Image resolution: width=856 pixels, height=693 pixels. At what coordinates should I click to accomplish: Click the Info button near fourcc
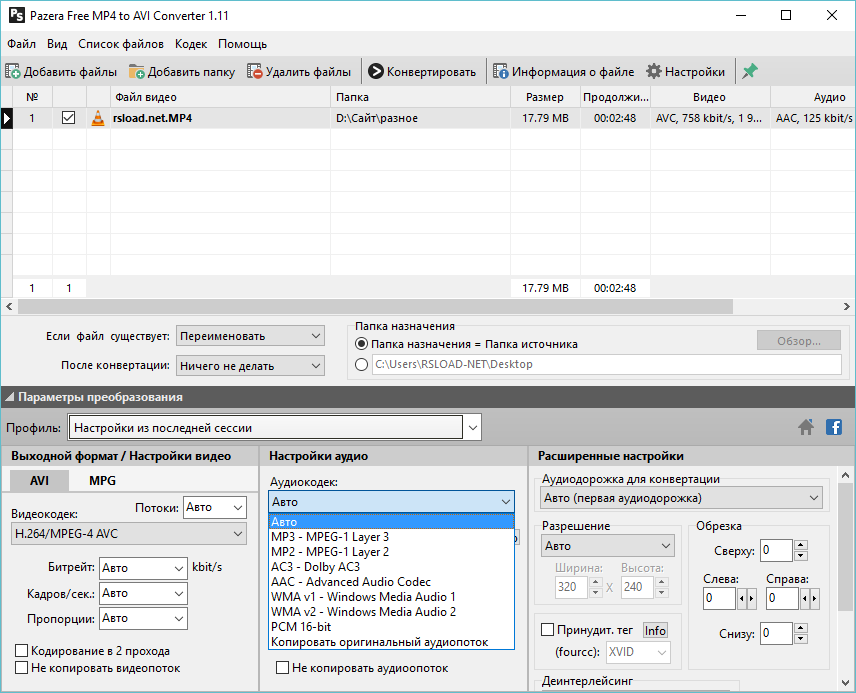click(655, 630)
